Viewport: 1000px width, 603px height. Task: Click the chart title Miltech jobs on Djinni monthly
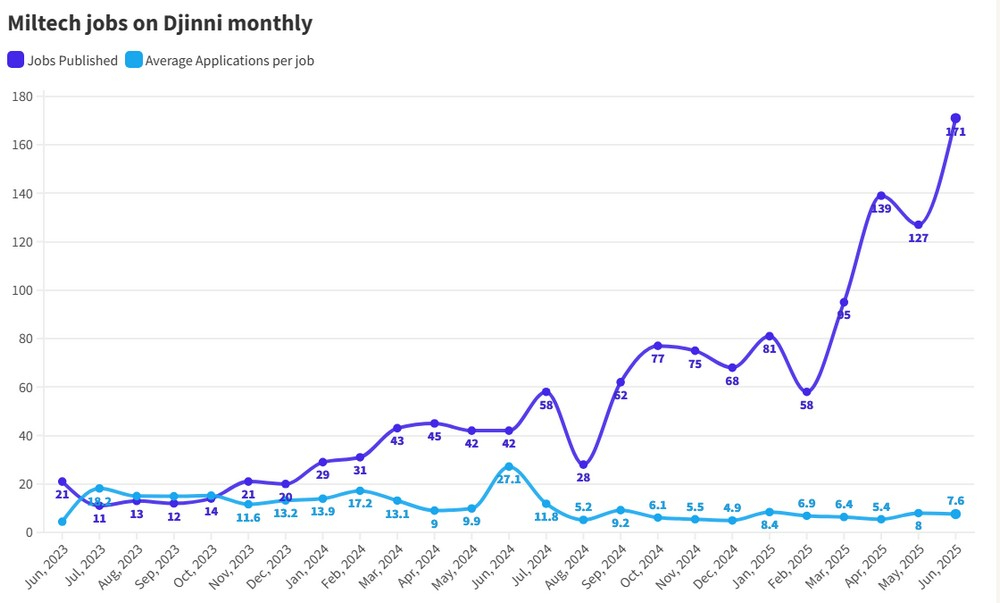tap(160, 23)
